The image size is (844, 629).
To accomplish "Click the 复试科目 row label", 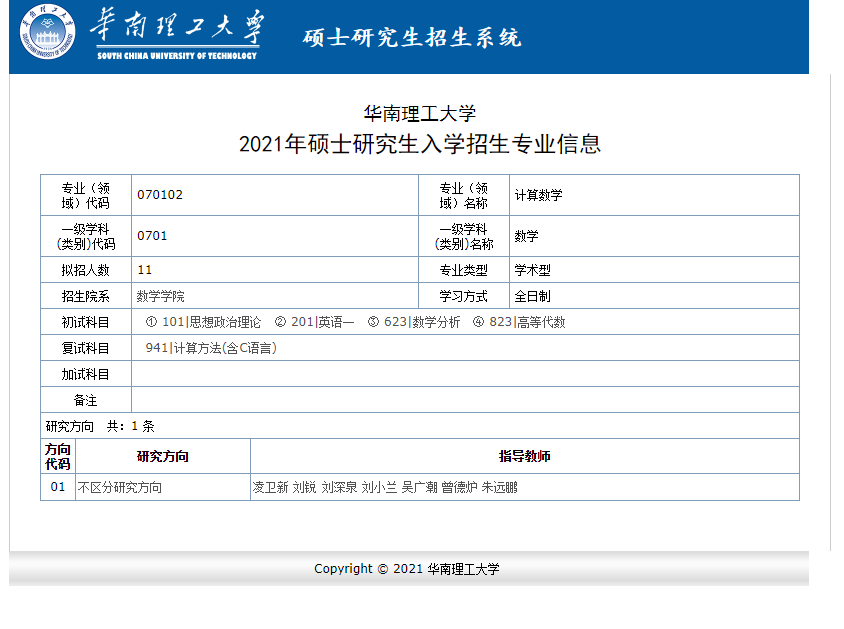I will 86,348.
